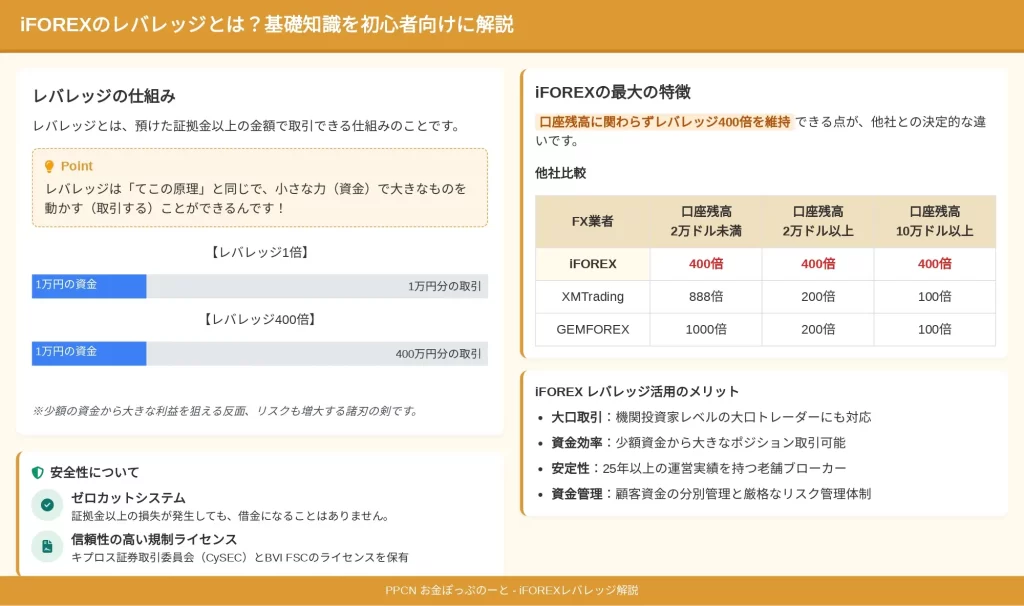Click the iFOREXの最大の特徴 heading
The height and width of the screenshot is (606, 1024).
(x=613, y=92)
